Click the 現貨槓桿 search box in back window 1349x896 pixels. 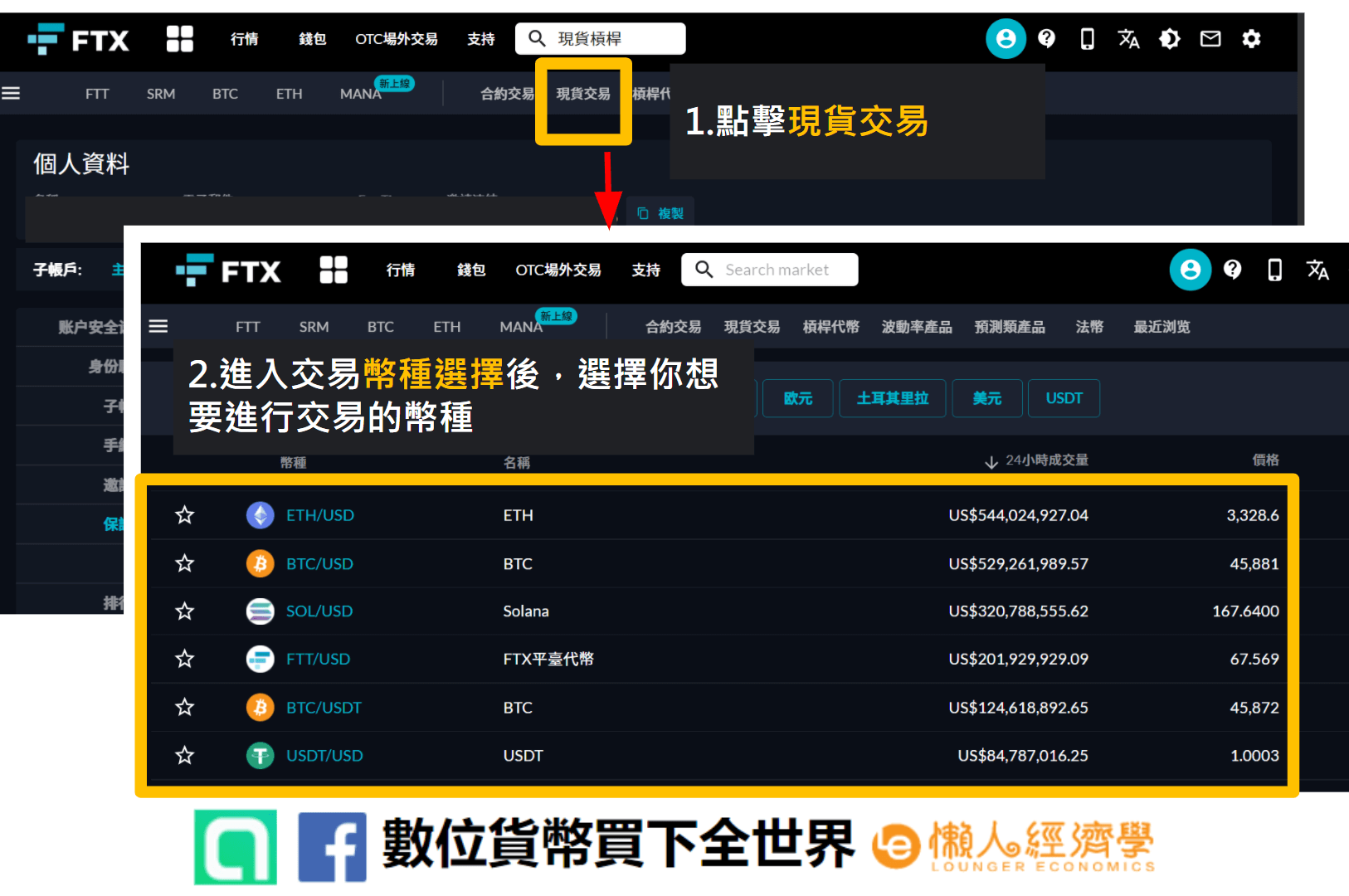[601, 38]
